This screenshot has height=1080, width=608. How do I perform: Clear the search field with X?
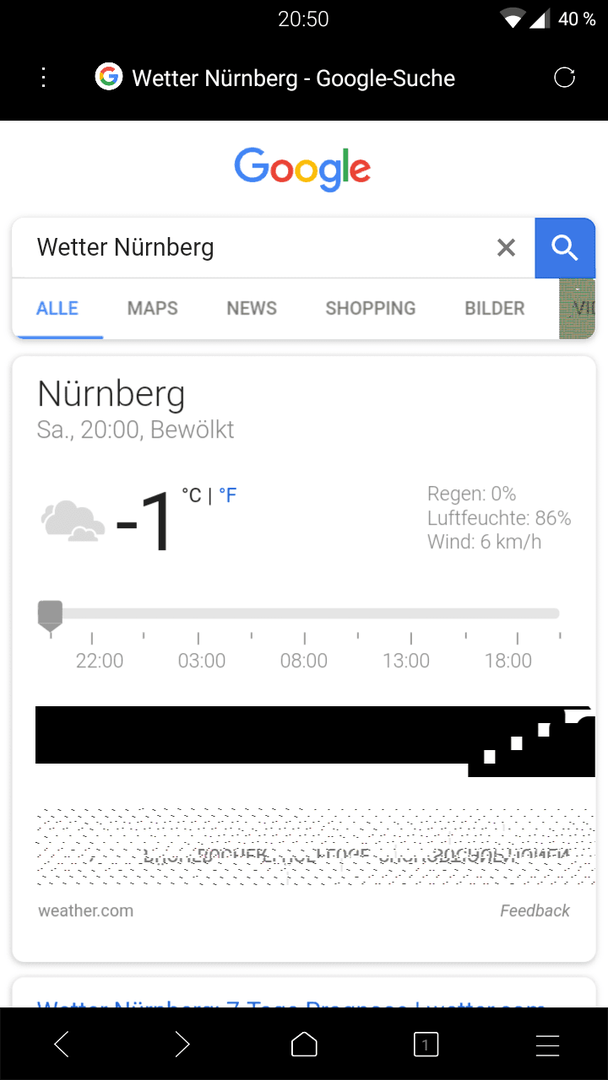[x=506, y=247]
